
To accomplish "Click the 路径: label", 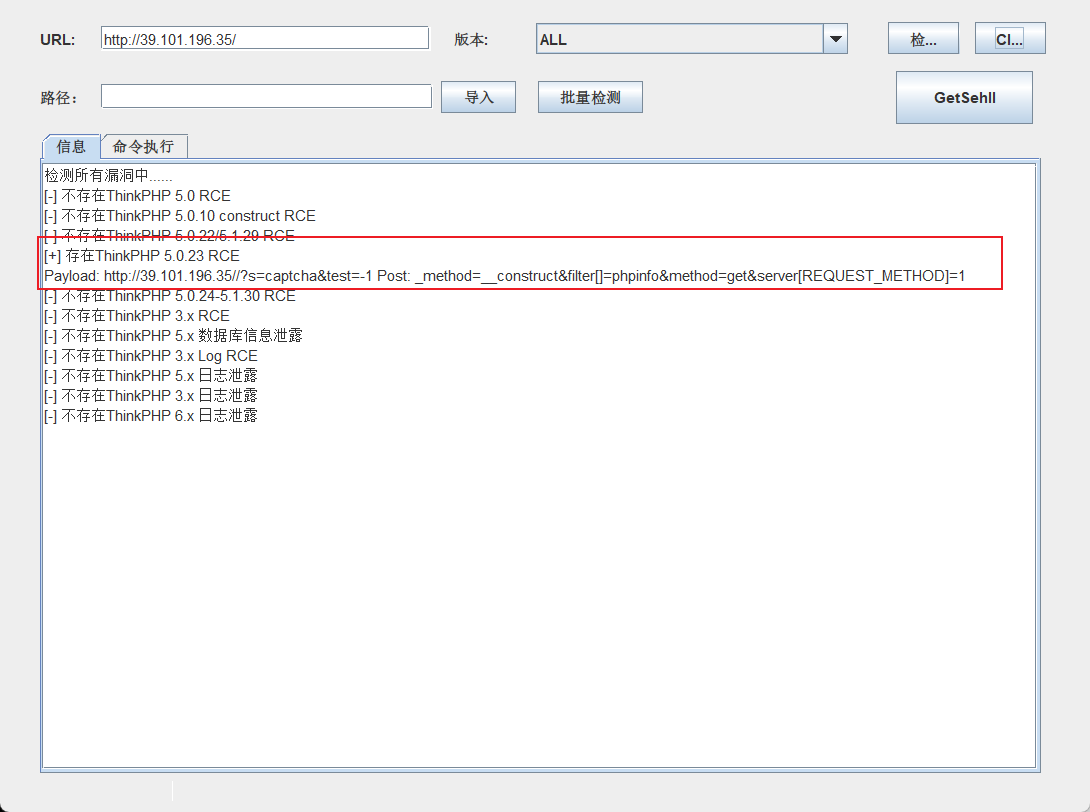I will (x=59, y=98).
